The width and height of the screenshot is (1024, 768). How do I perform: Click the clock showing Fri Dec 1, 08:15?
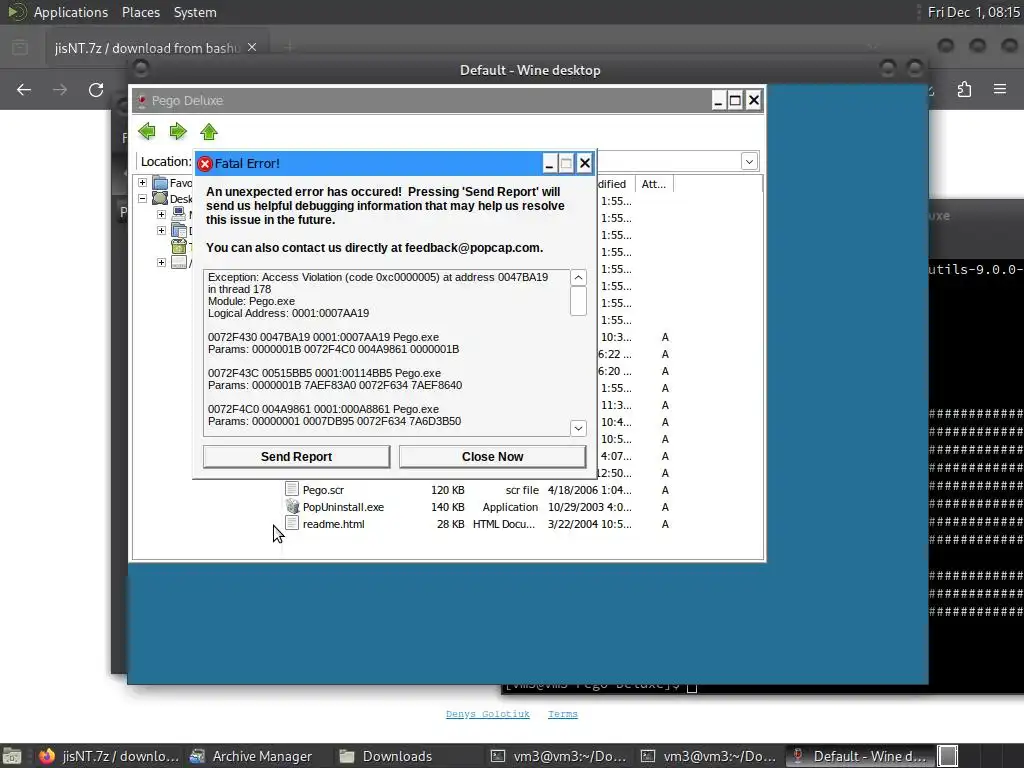(x=973, y=12)
